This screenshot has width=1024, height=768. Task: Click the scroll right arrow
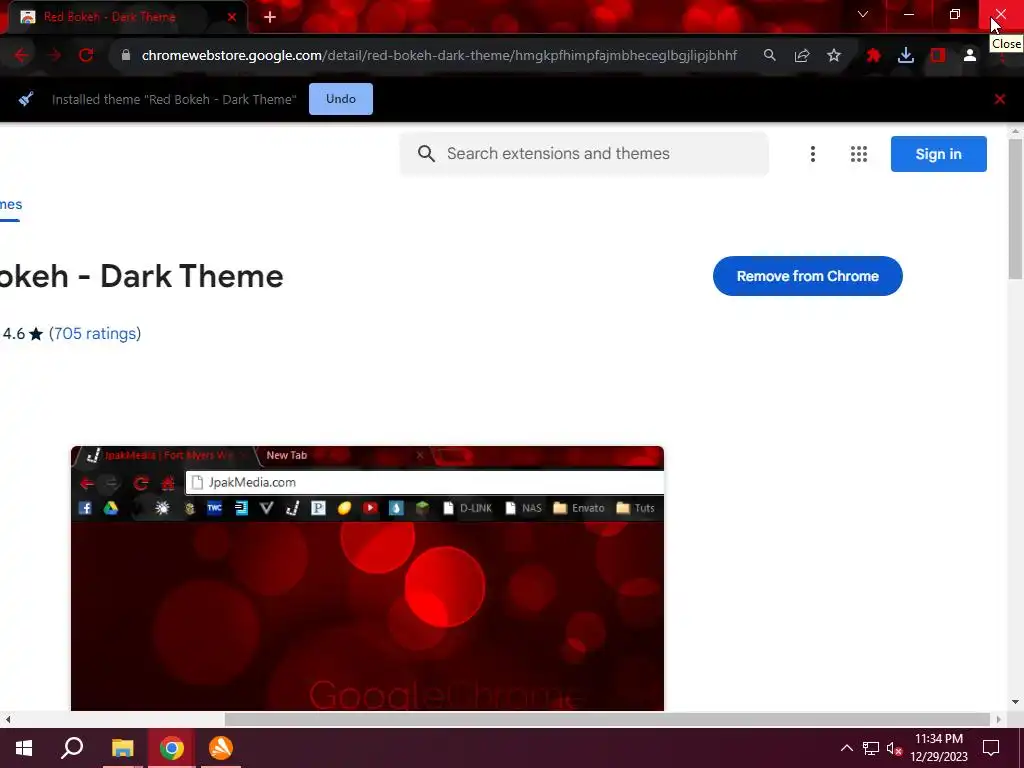tap(999, 719)
